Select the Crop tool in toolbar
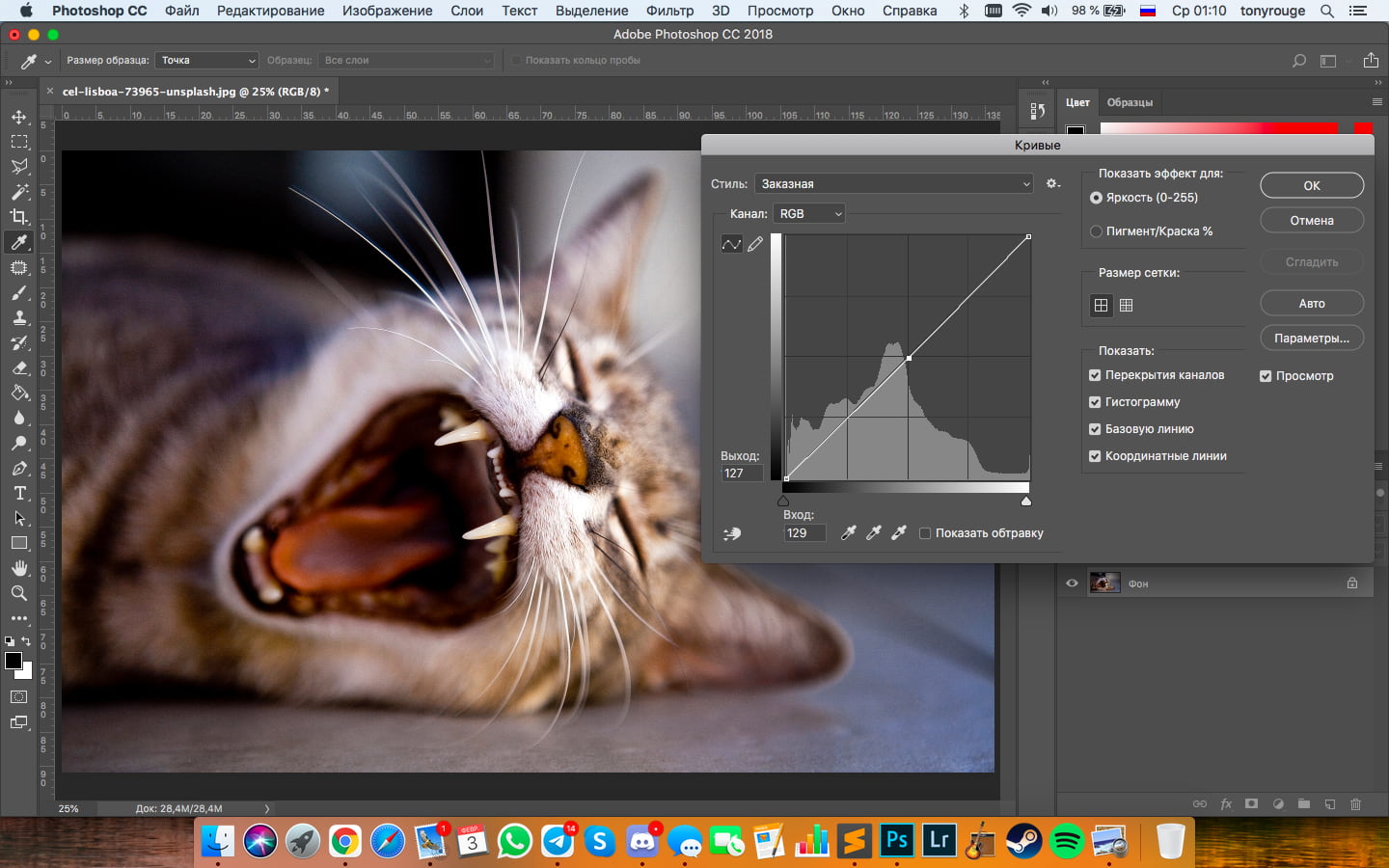The width and height of the screenshot is (1389, 868). 19,217
